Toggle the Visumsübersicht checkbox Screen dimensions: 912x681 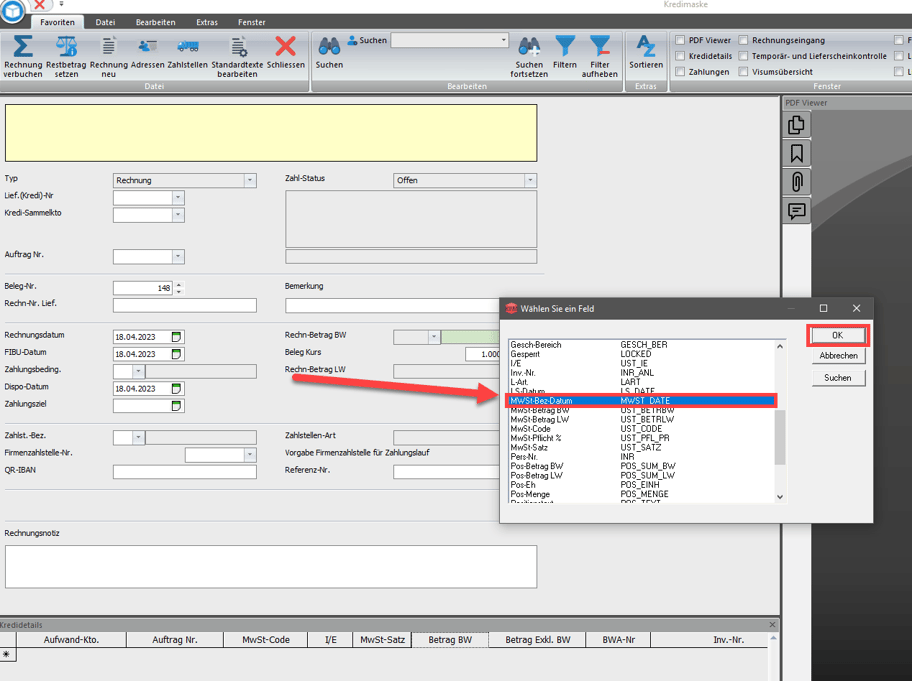point(743,72)
